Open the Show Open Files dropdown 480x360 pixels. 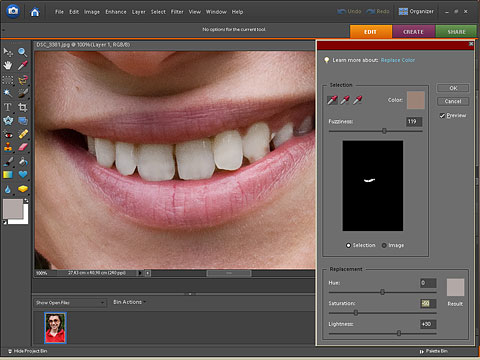tap(70, 303)
